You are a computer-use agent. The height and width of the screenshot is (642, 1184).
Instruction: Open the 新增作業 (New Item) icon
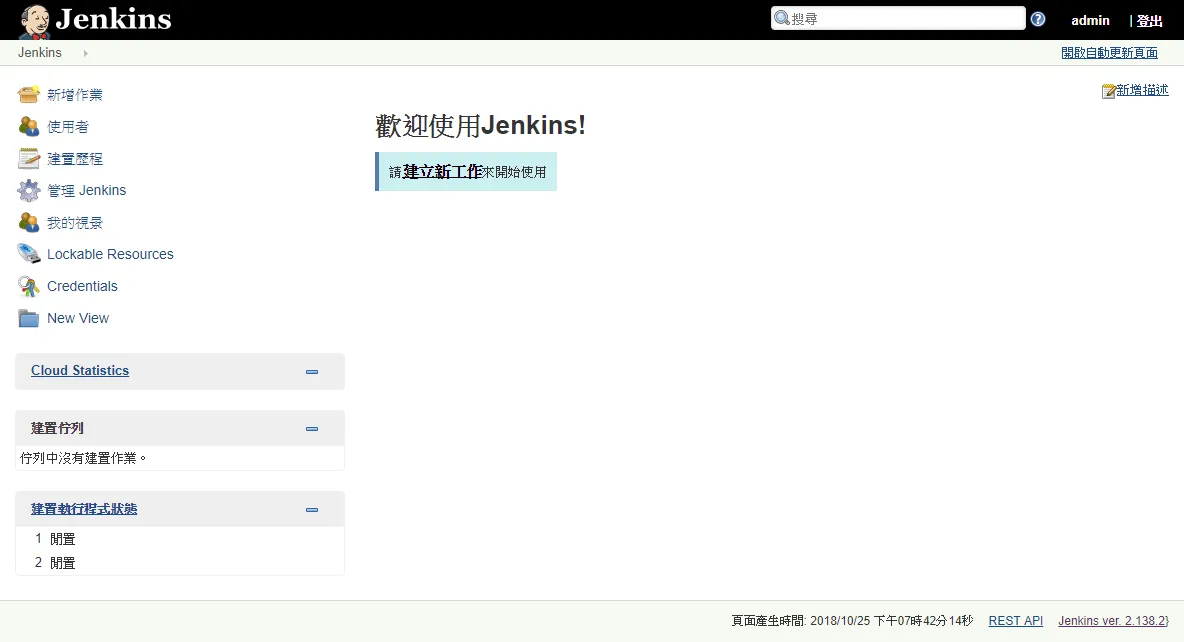pyautogui.click(x=27, y=93)
